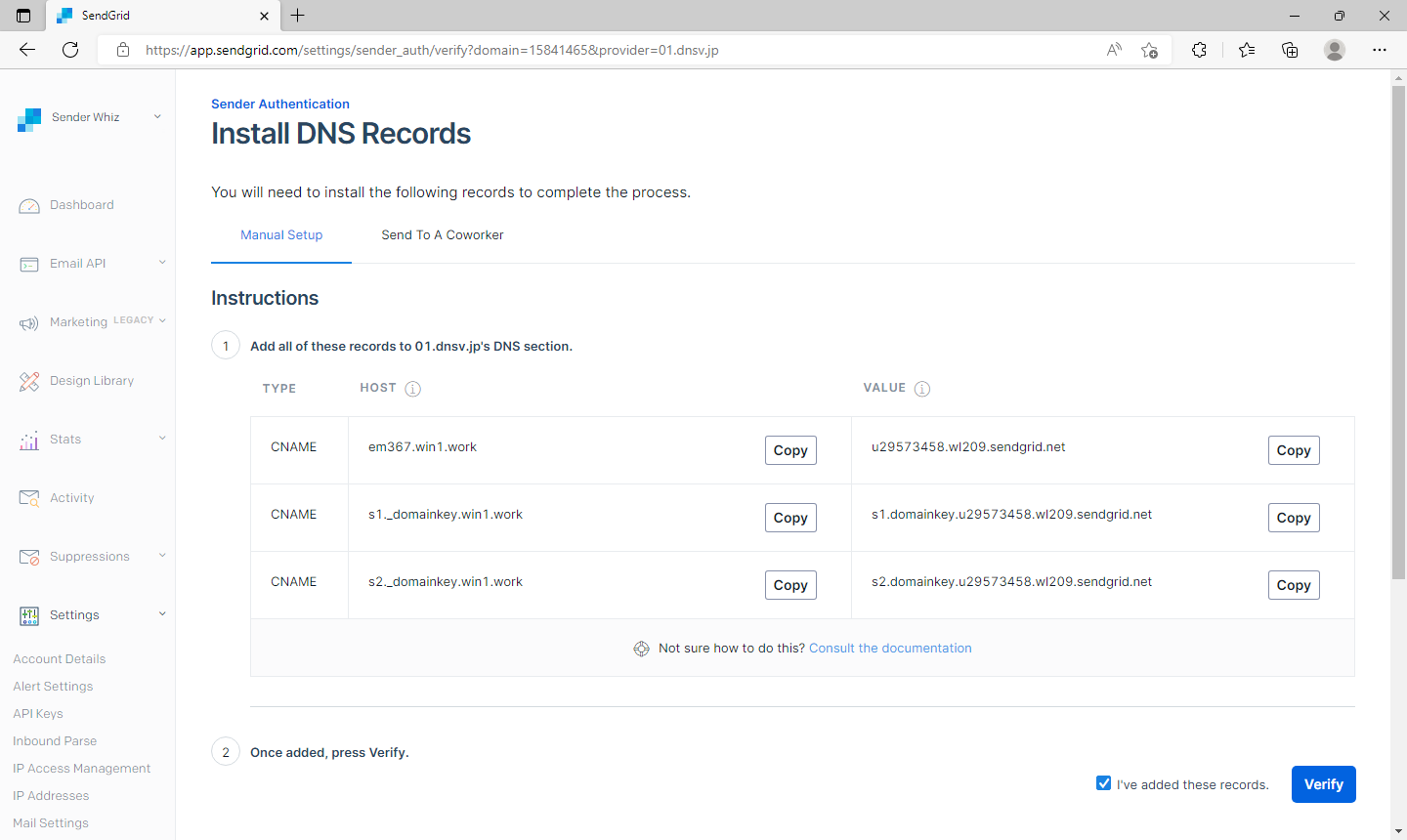1407x840 pixels.
Task: Refresh the page
Action: pyautogui.click(x=70, y=50)
